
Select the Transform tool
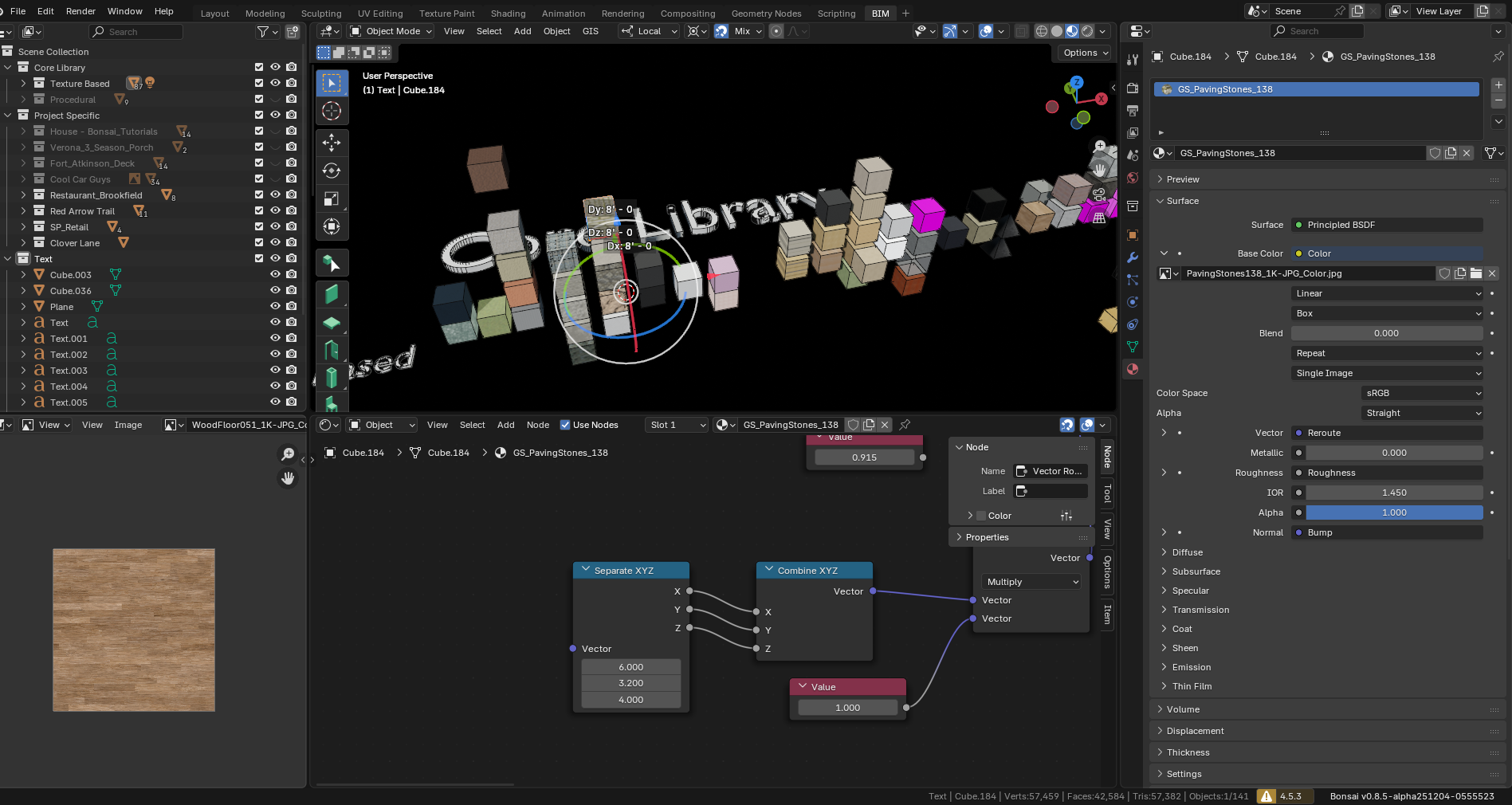tap(332, 226)
